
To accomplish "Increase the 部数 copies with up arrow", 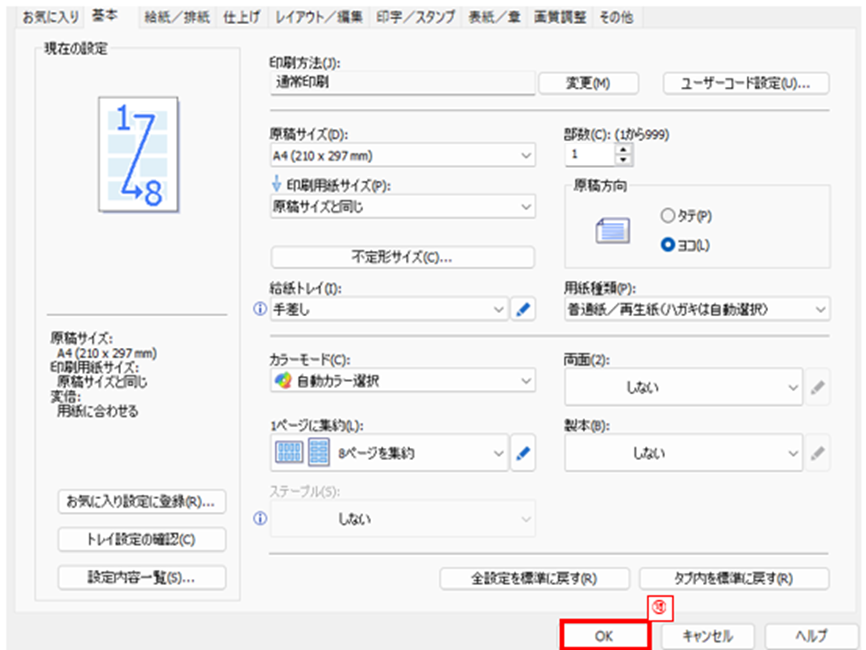I will tap(625, 149).
